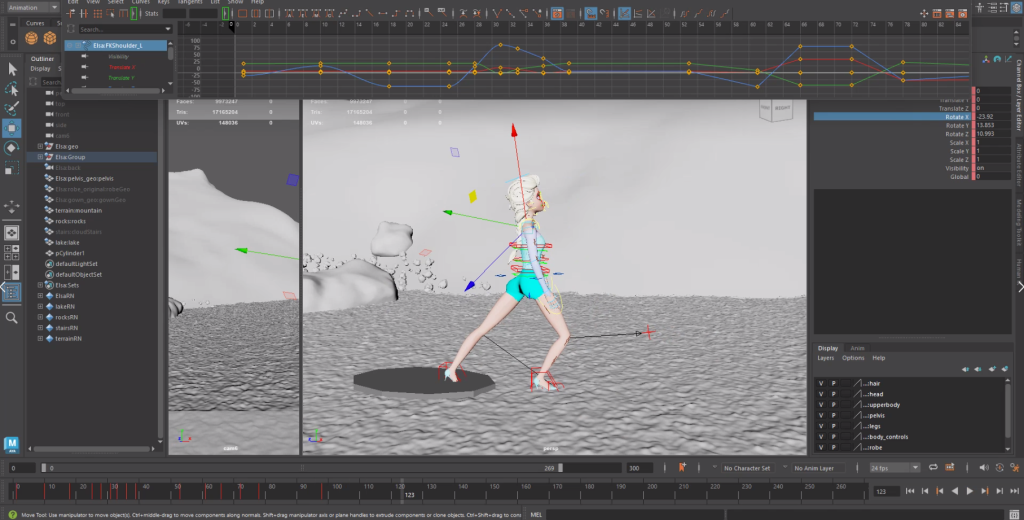
Task: Click the current time marker at frame 123
Action: (402, 490)
